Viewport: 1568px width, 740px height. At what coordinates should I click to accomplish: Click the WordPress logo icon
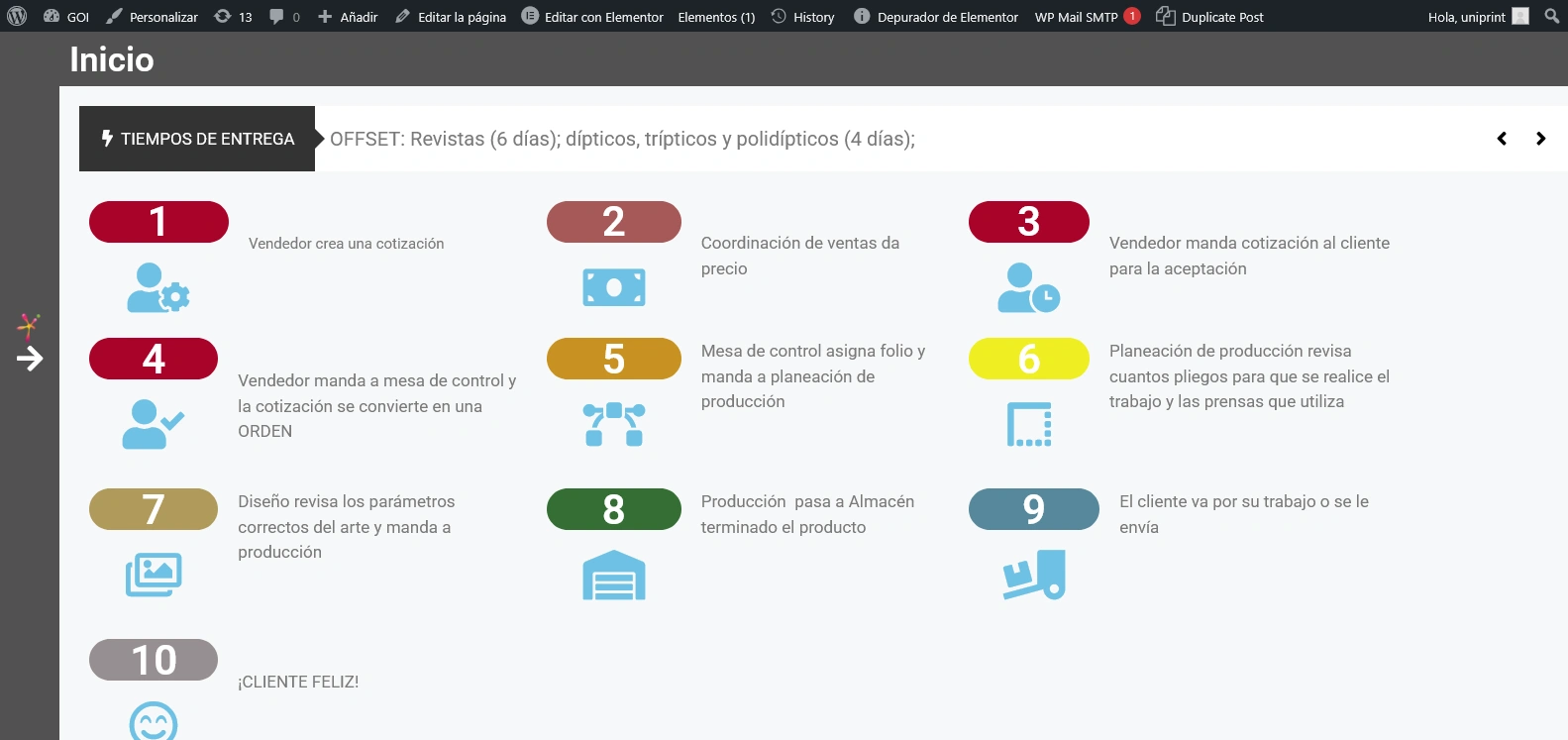point(17,16)
